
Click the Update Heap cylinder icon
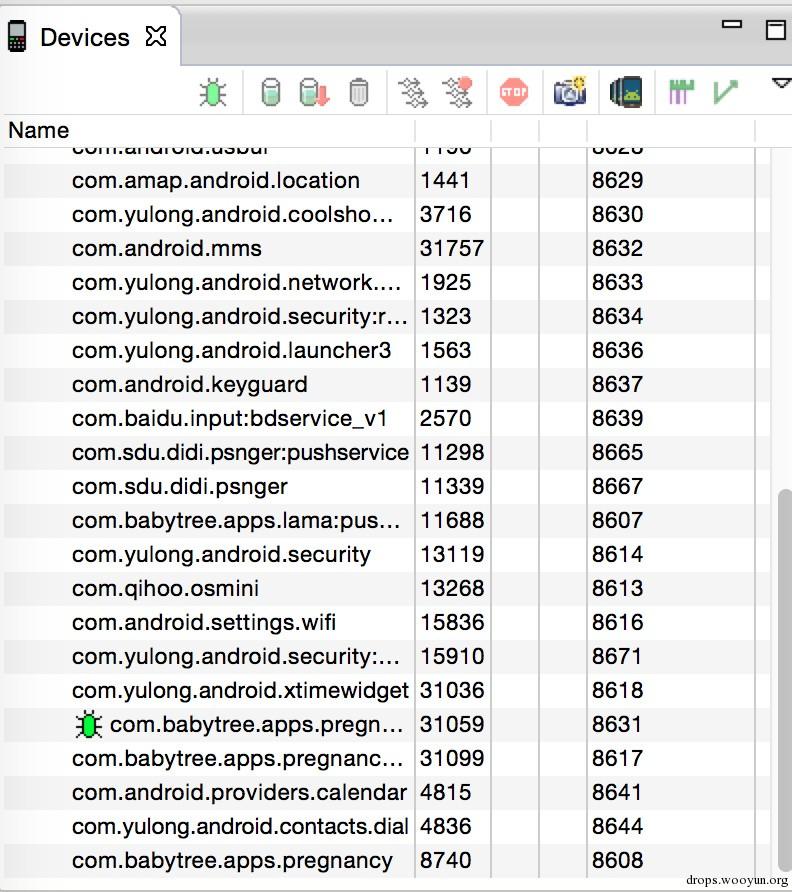click(271, 92)
